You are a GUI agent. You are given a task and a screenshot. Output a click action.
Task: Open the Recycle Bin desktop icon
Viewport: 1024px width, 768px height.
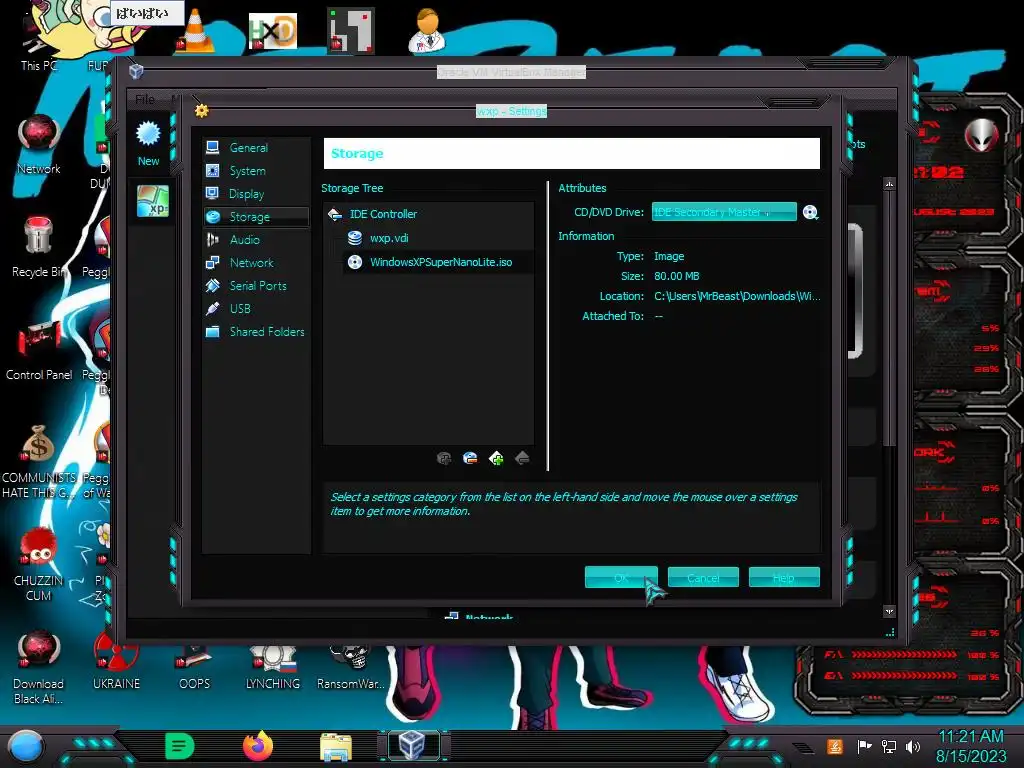(39, 248)
